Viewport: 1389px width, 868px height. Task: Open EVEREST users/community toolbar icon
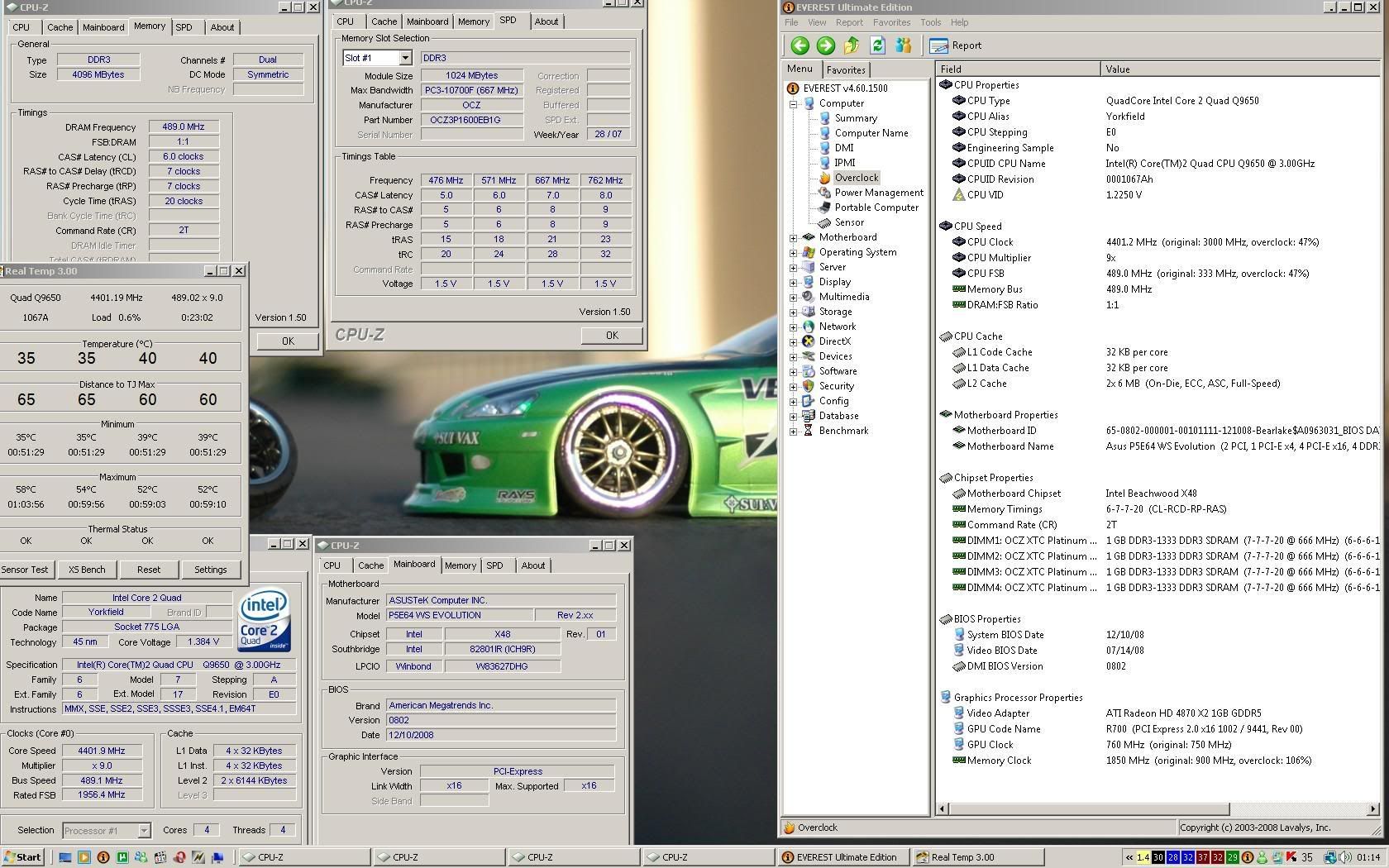tap(903, 45)
